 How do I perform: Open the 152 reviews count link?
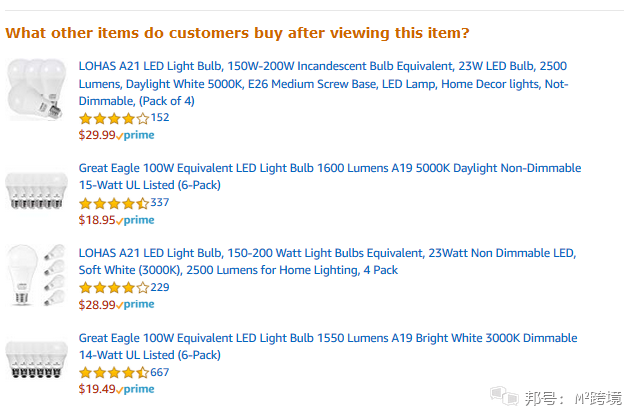pyautogui.click(x=160, y=117)
